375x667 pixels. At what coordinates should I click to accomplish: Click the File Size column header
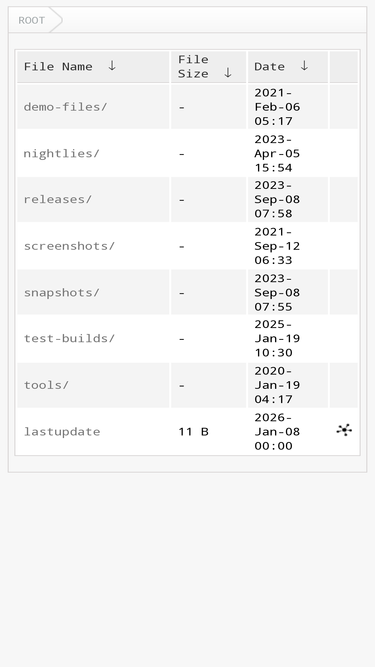tap(193, 66)
